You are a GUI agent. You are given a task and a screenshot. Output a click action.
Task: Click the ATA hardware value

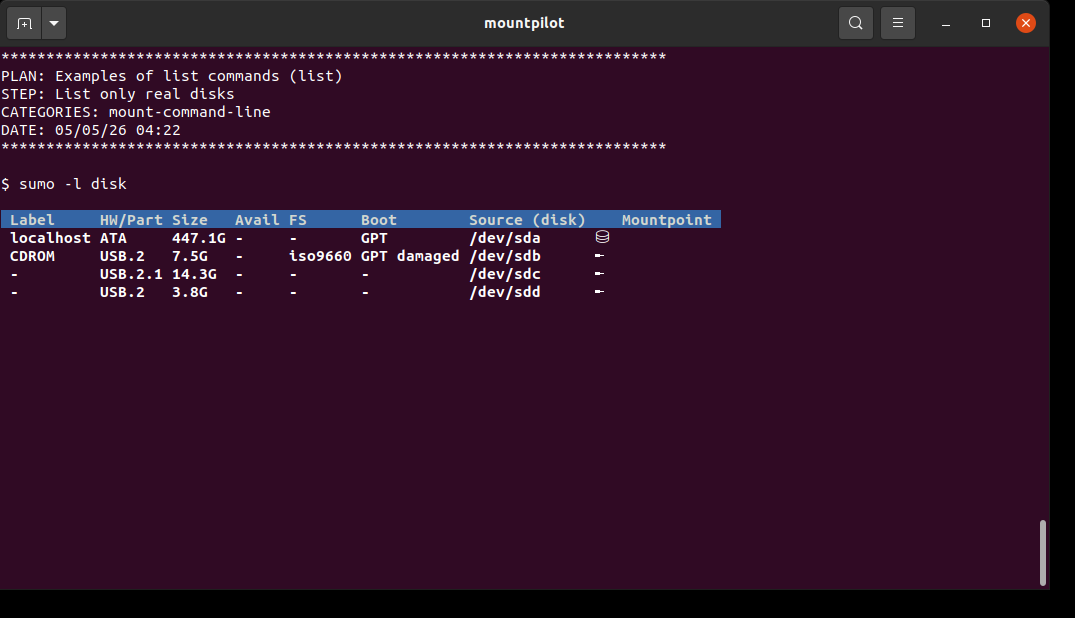[x=113, y=238]
